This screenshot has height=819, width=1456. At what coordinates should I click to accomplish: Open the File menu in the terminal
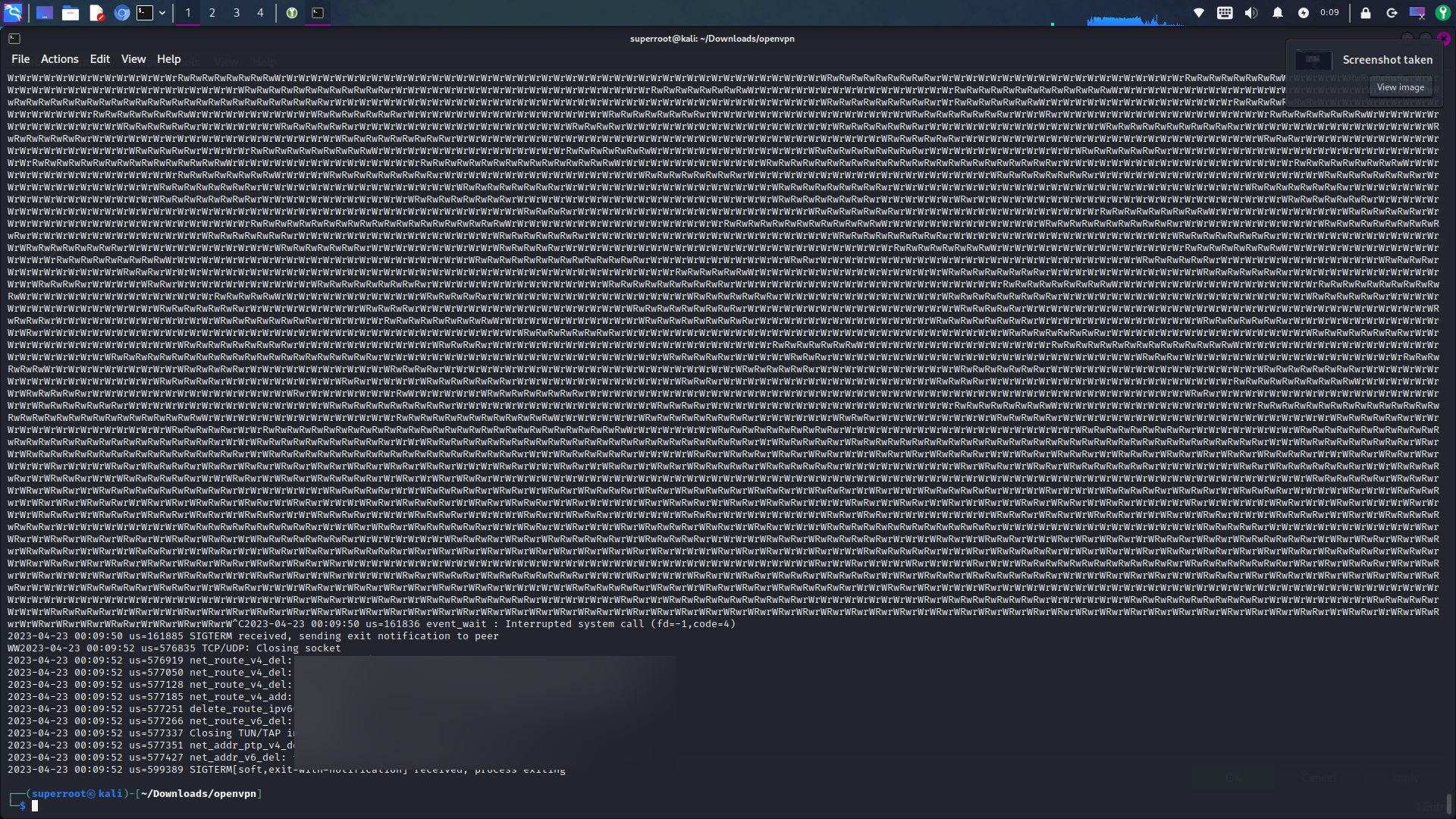click(20, 59)
